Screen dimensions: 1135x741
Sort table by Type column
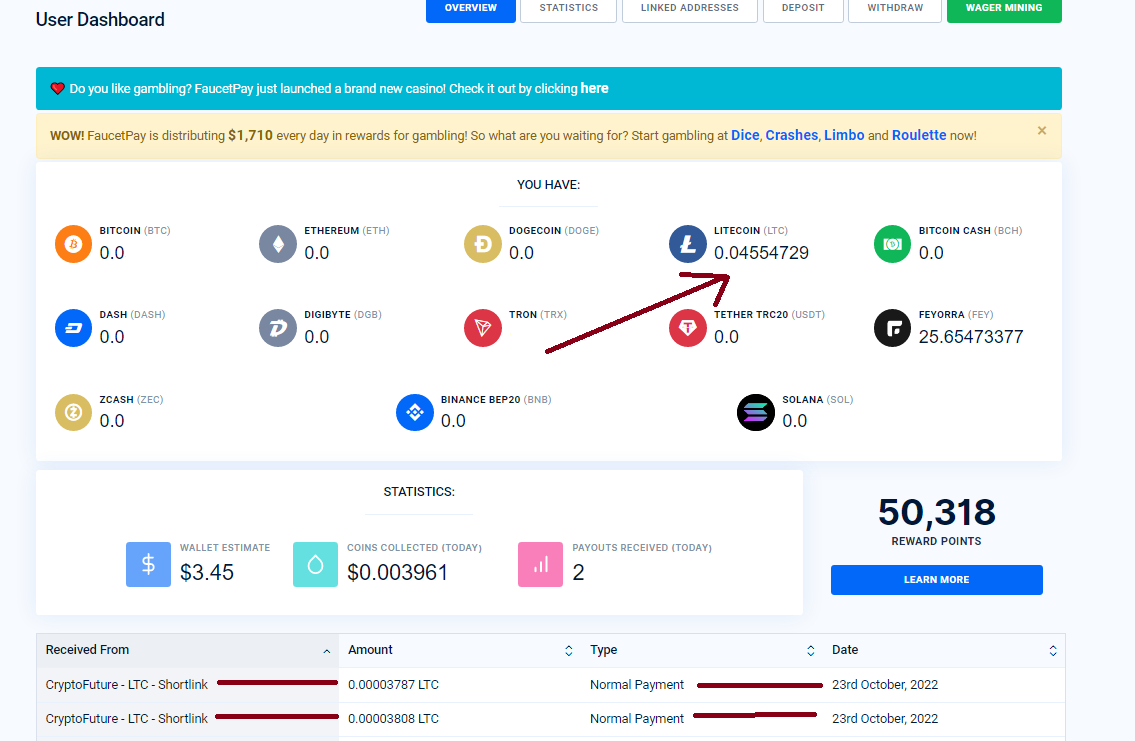[x=702, y=650]
